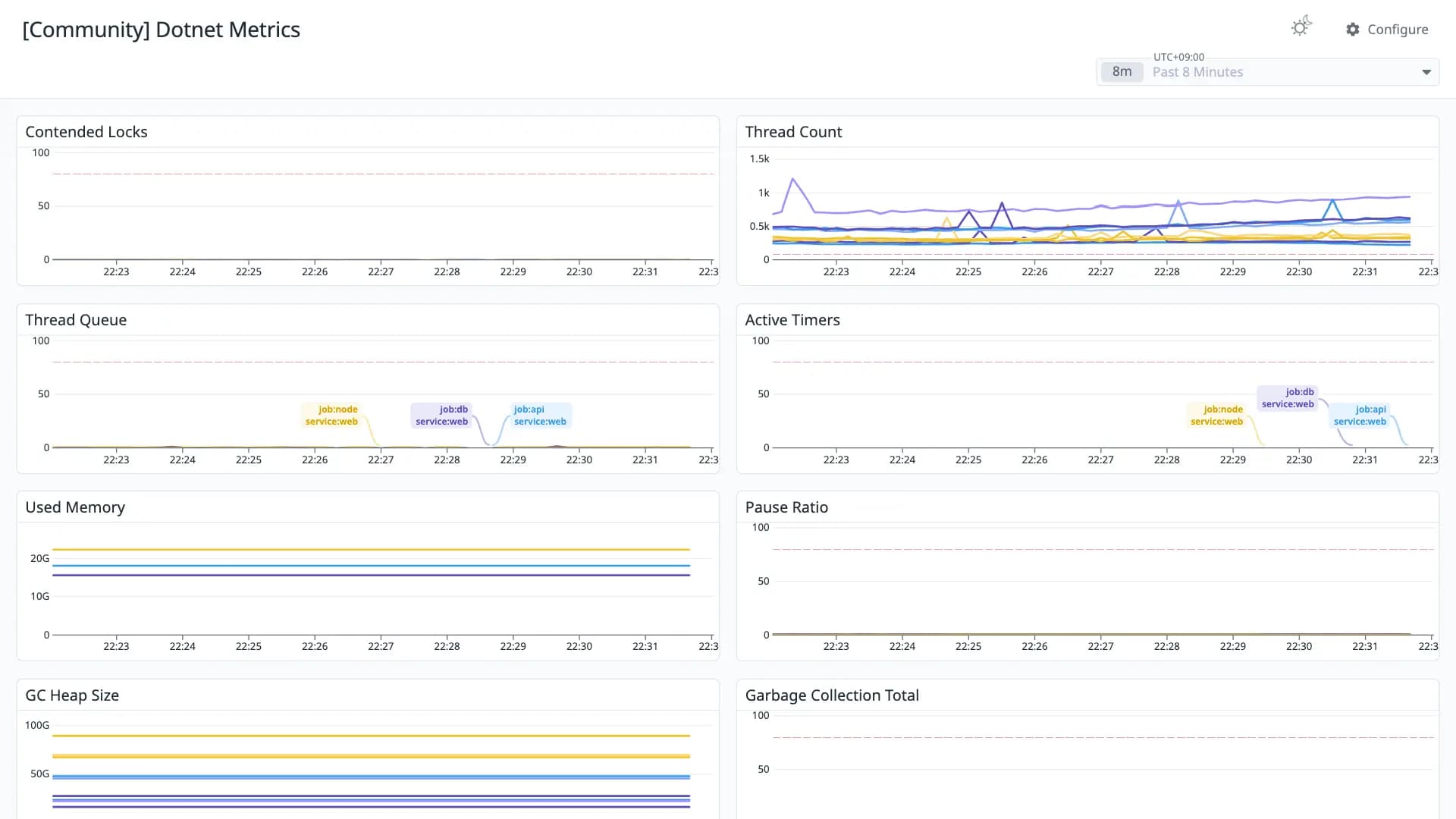Viewport: 1456px width, 819px height.
Task: Open the Configure settings
Action: click(x=1387, y=30)
